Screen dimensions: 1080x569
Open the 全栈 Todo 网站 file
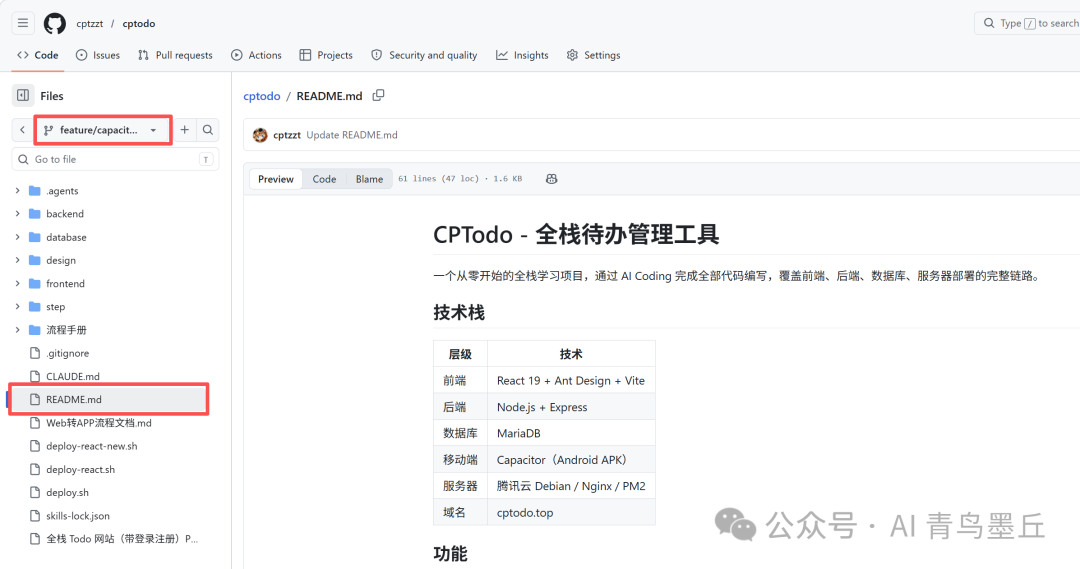(122, 539)
